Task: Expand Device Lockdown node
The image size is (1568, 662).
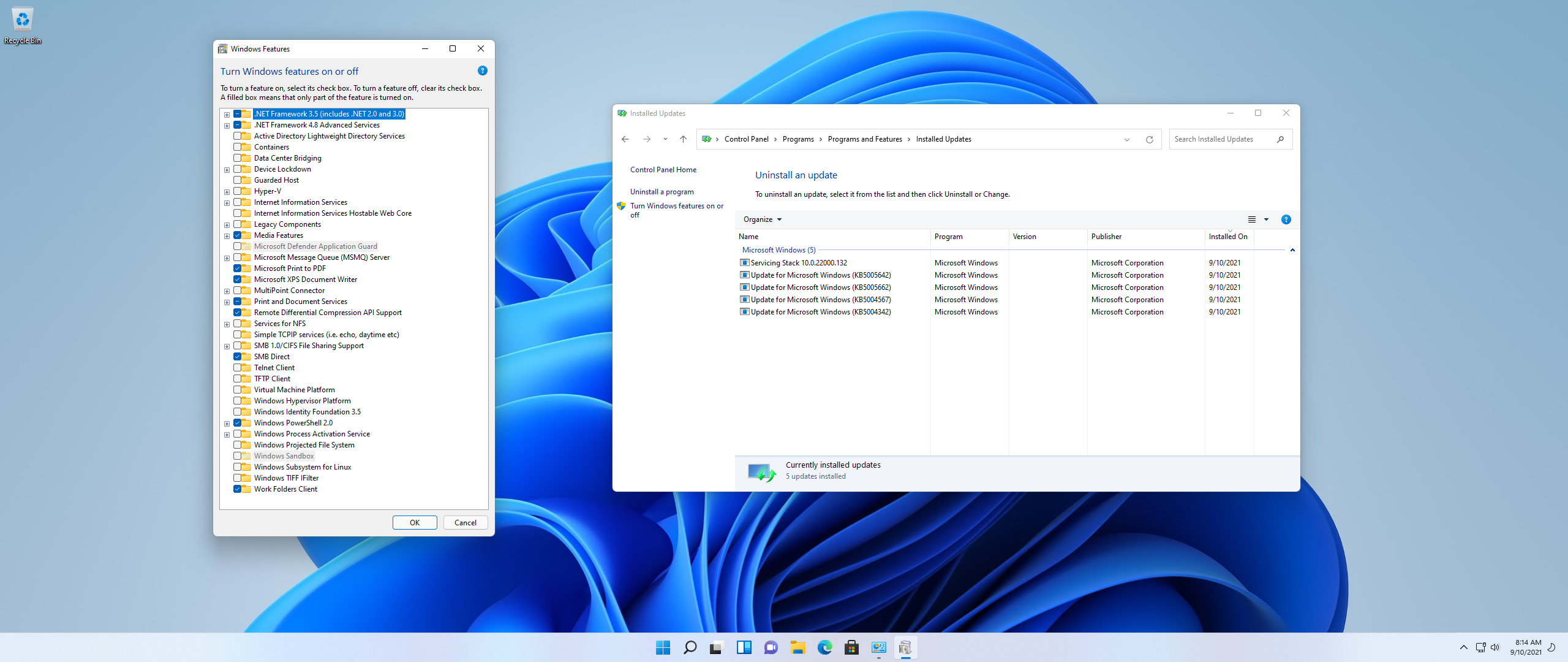Action: [227, 170]
